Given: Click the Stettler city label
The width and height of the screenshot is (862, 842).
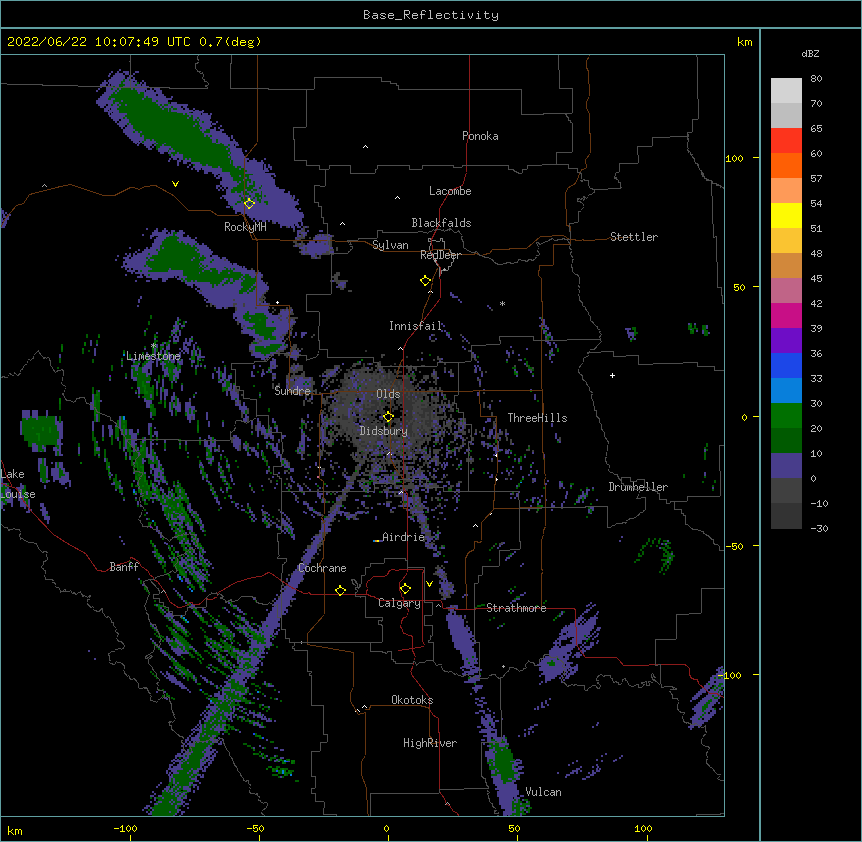Looking at the screenshot, I should 634,237.
